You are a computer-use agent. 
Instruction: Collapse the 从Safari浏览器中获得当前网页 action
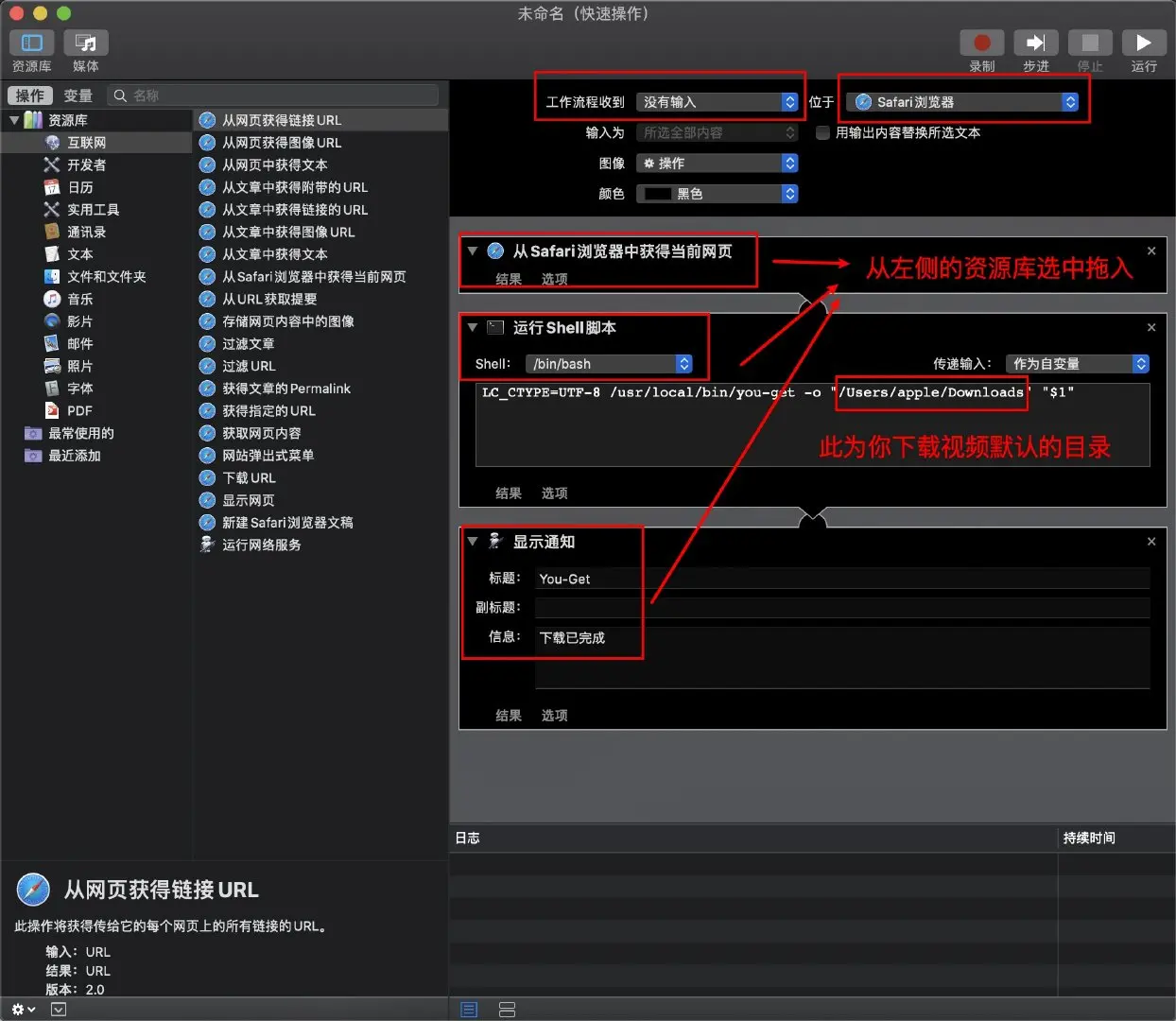472,251
